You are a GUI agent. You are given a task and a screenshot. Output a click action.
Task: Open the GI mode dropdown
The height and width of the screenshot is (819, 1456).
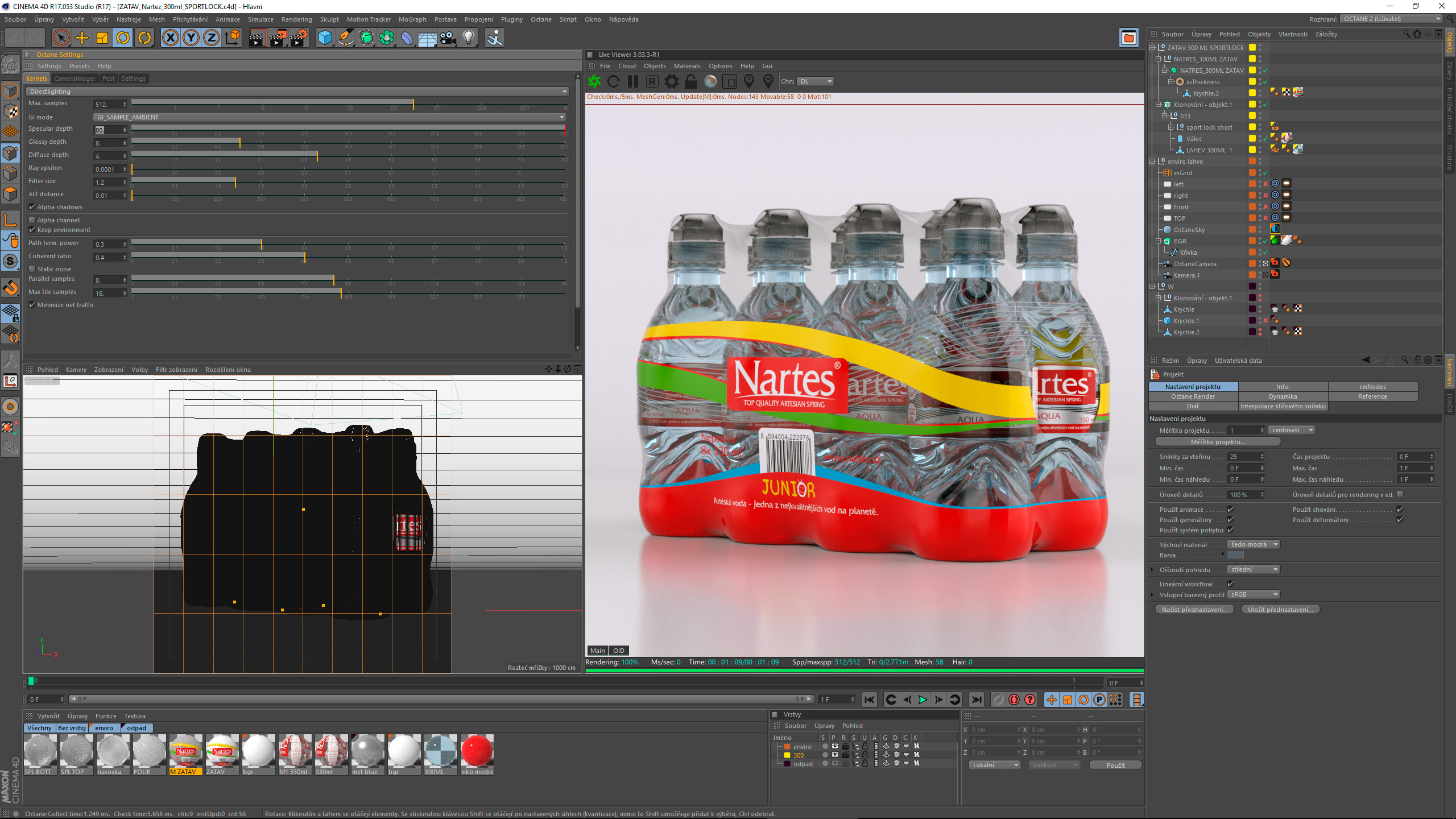point(330,117)
